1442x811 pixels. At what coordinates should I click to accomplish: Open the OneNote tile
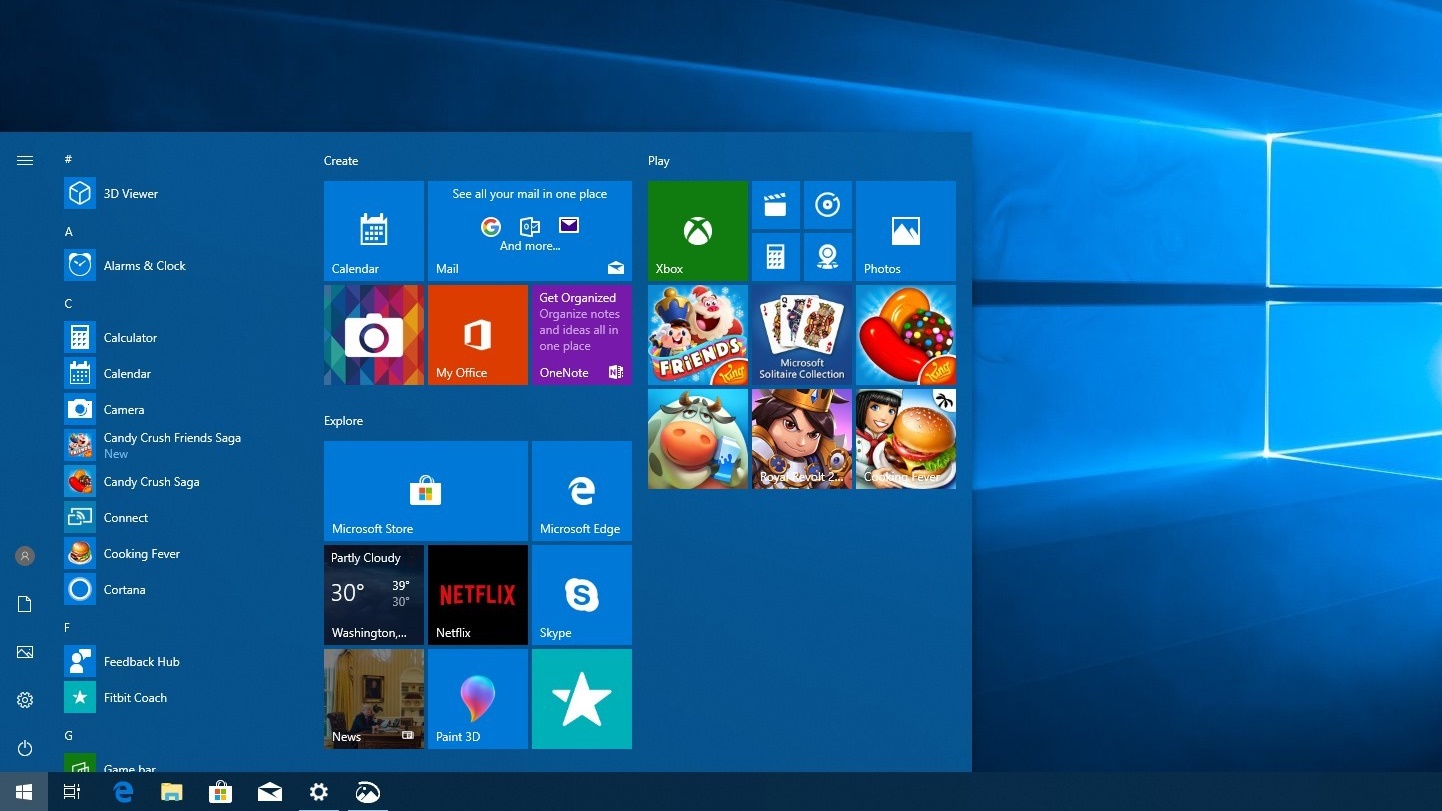[581, 335]
